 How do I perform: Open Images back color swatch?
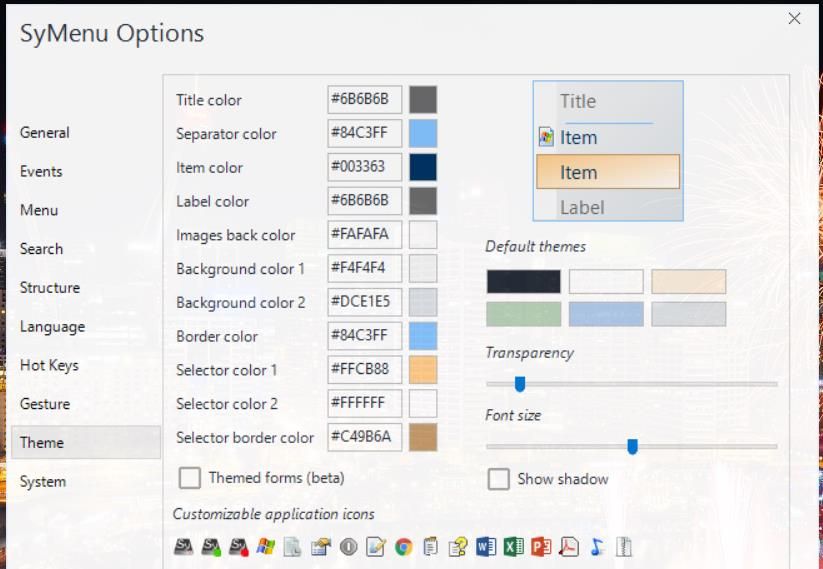(x=423, y=235)
